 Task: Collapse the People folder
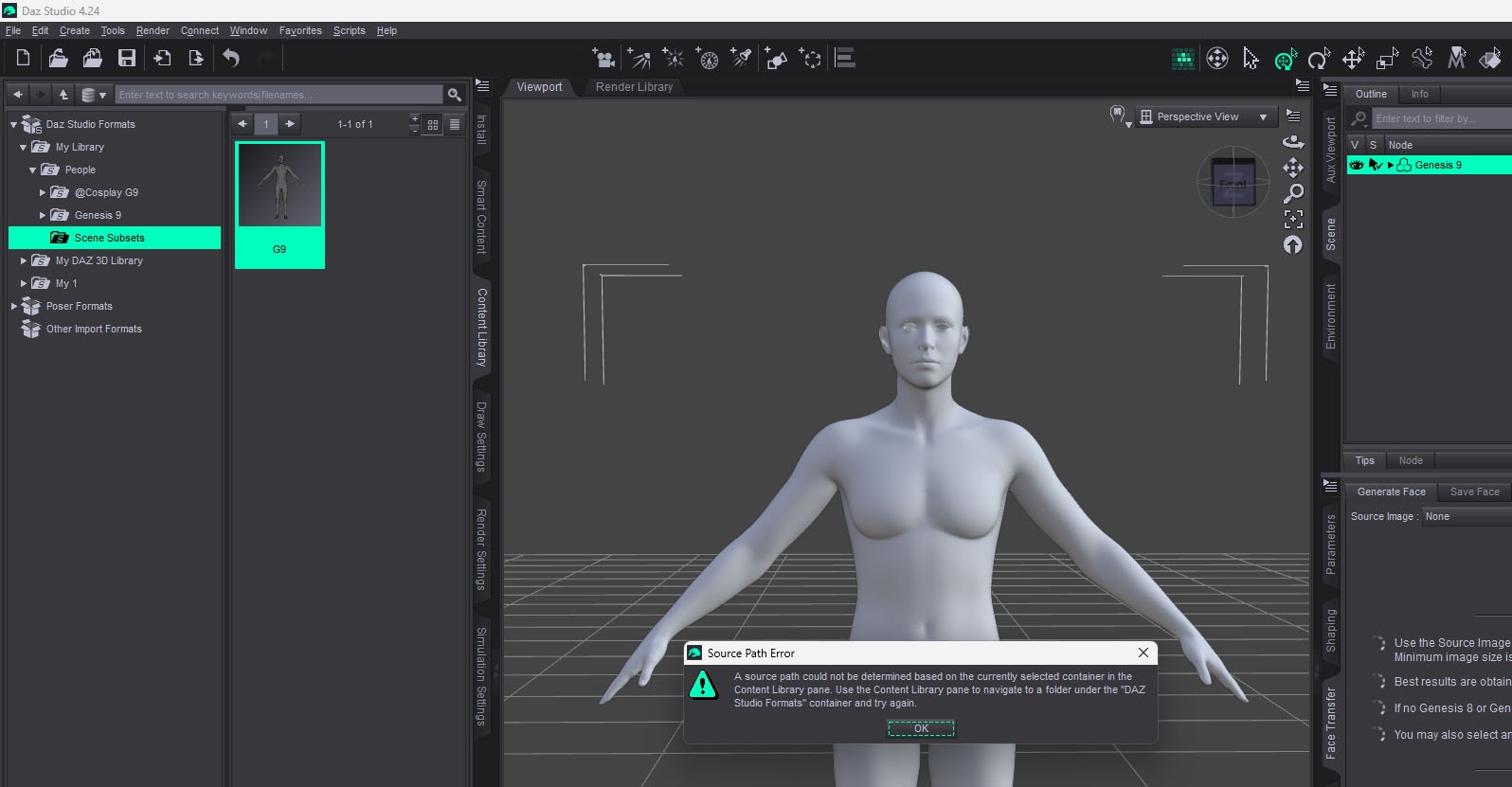click(x=32, y=170)
